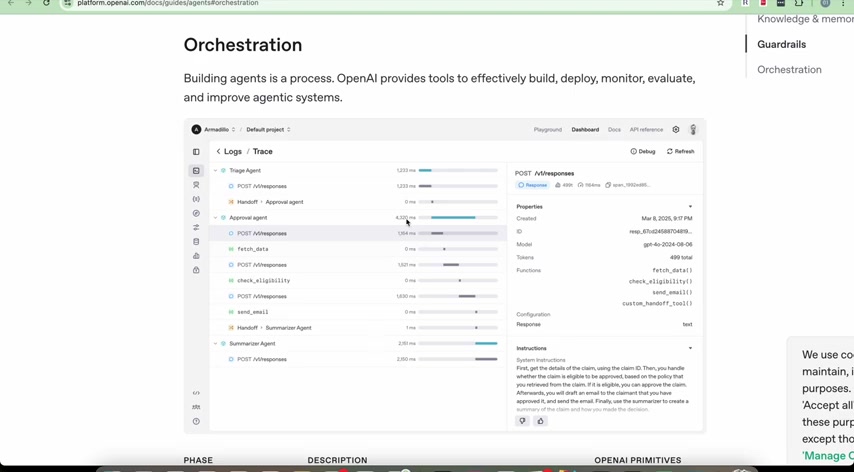Viewport: 854px width, 472px height.
Task: Jump to Orchestration in the page outline
Action: coord(789,70)
